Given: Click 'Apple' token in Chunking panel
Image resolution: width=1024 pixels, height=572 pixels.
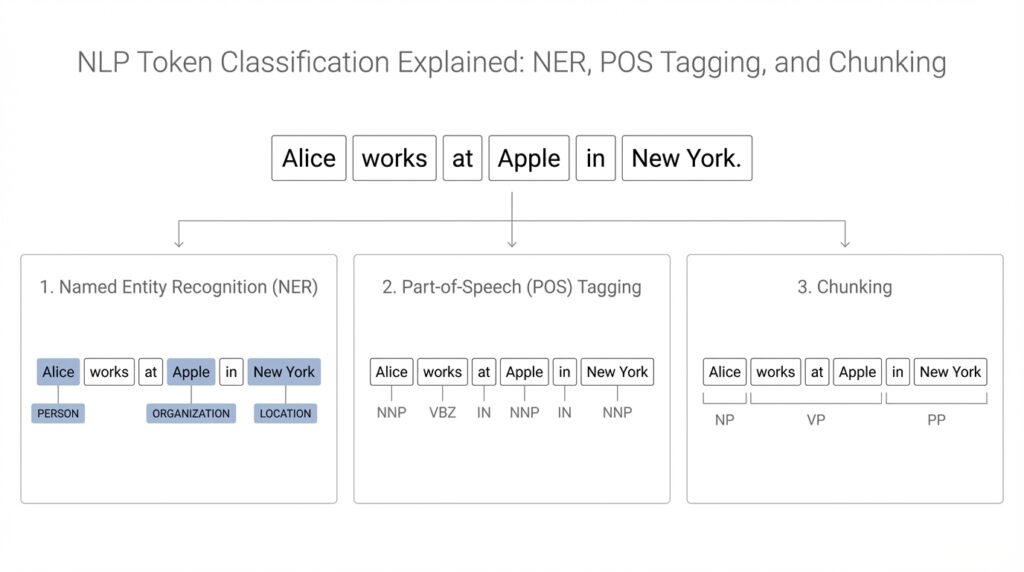Looking at the screenshot, I should point(857,372).
